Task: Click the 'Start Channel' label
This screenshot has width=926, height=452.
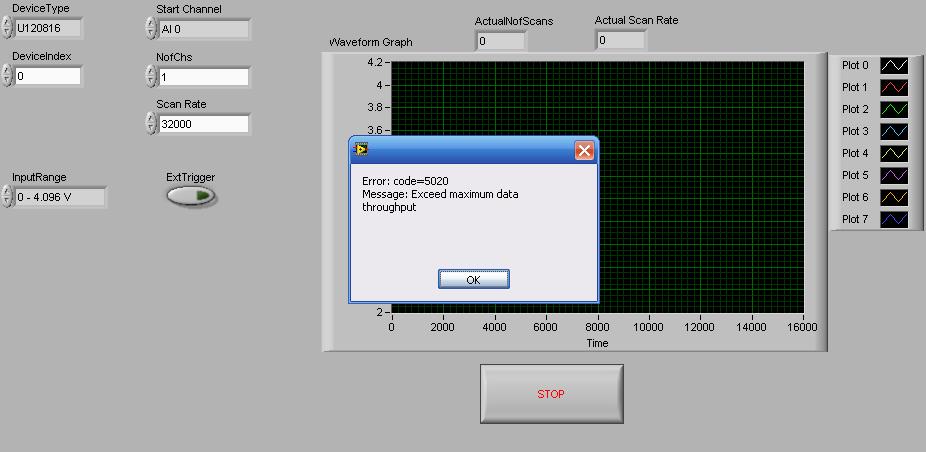Action: (189, 9)
